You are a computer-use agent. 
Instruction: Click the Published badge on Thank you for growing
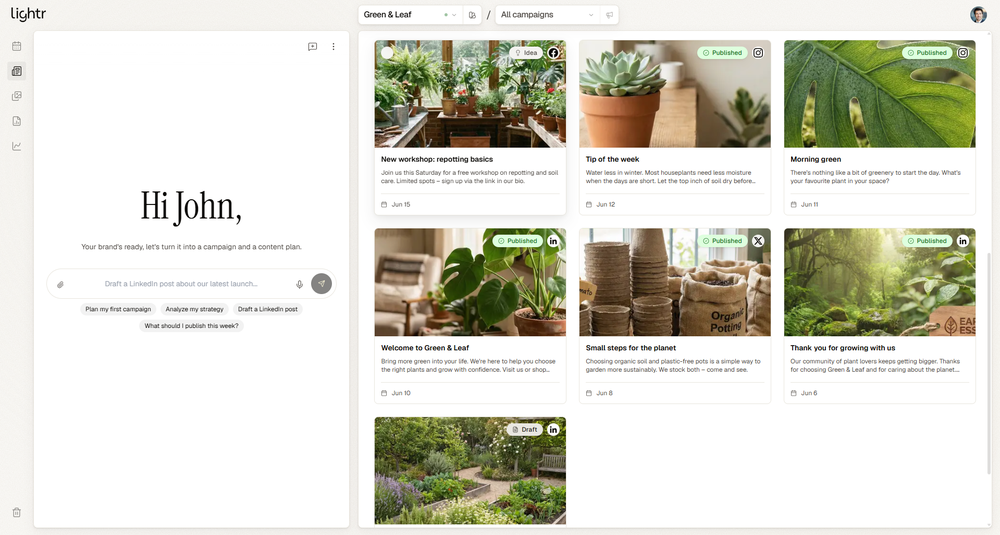pos(927,241)
